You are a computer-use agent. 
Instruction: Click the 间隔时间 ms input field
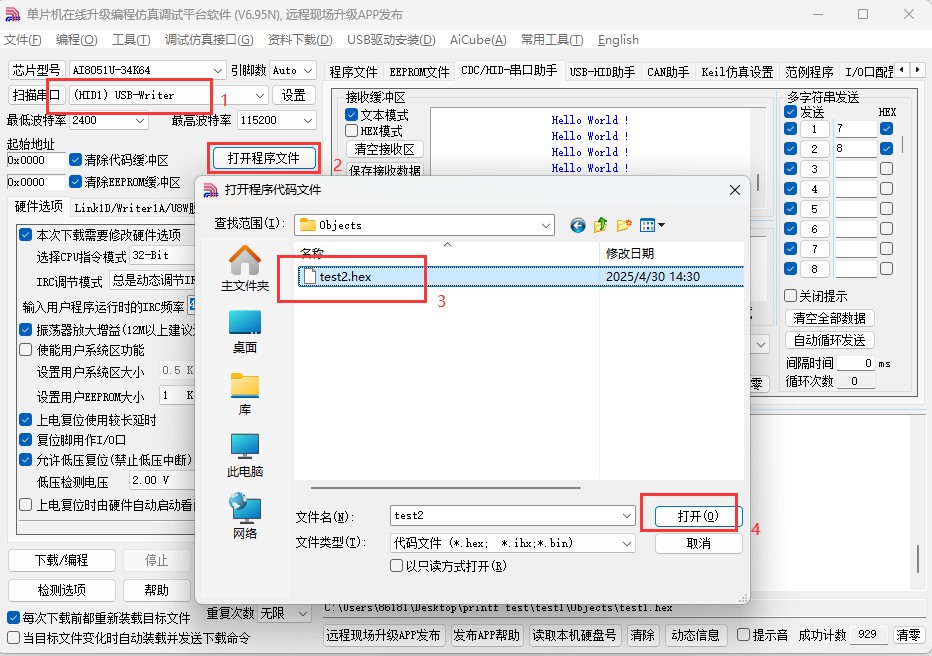click(x=856, y=363)
